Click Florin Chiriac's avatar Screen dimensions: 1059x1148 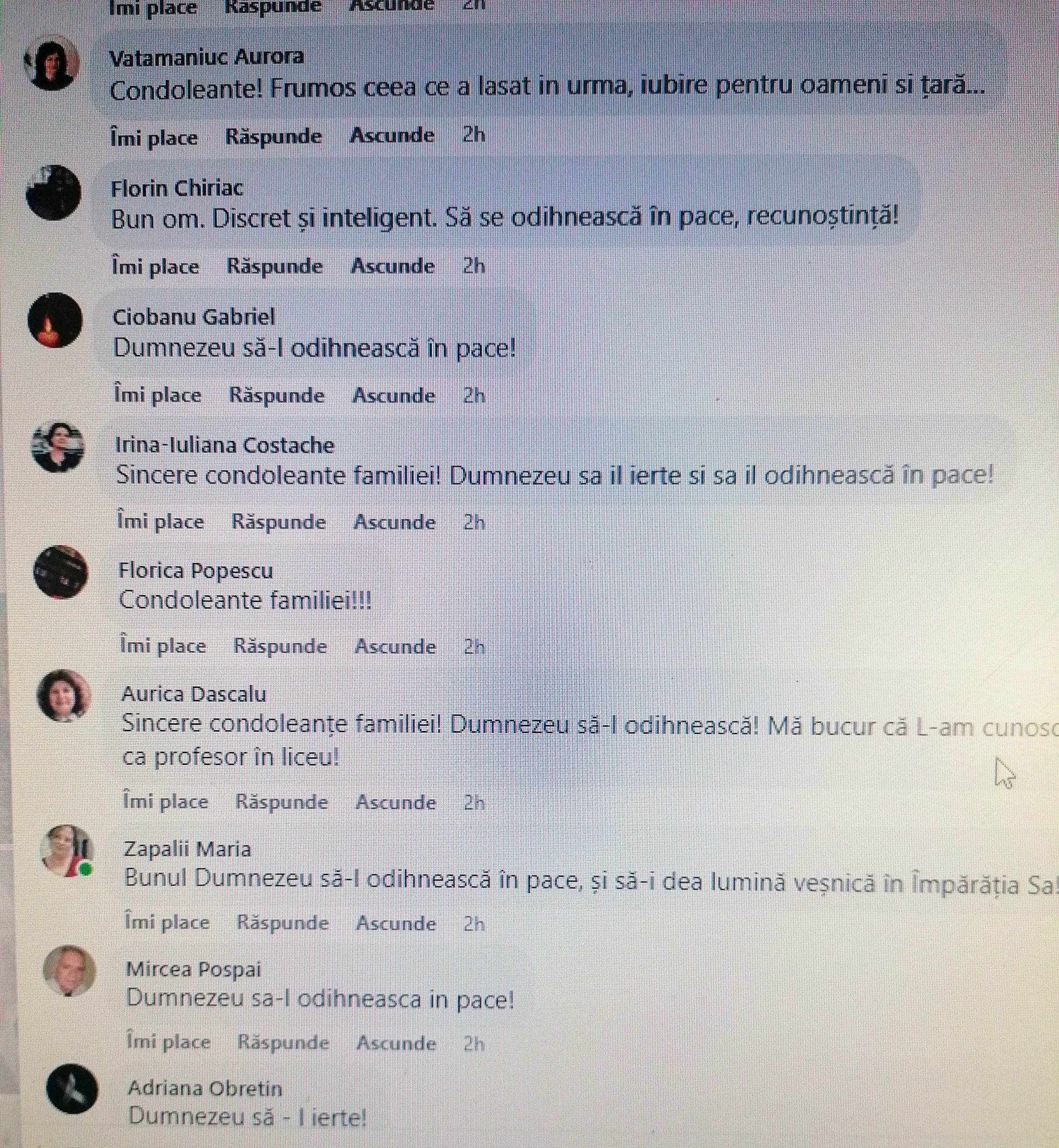click(53, 192)
